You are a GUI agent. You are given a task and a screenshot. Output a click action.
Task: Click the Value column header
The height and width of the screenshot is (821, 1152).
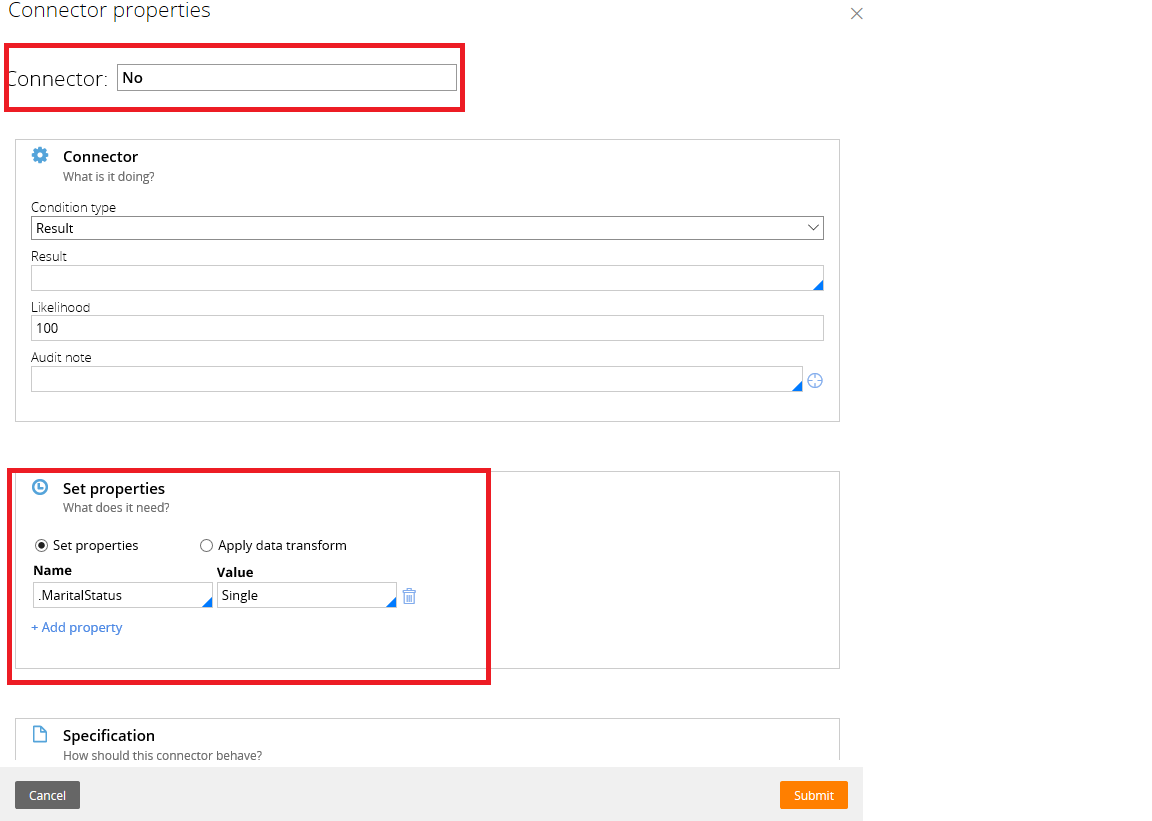235,572
